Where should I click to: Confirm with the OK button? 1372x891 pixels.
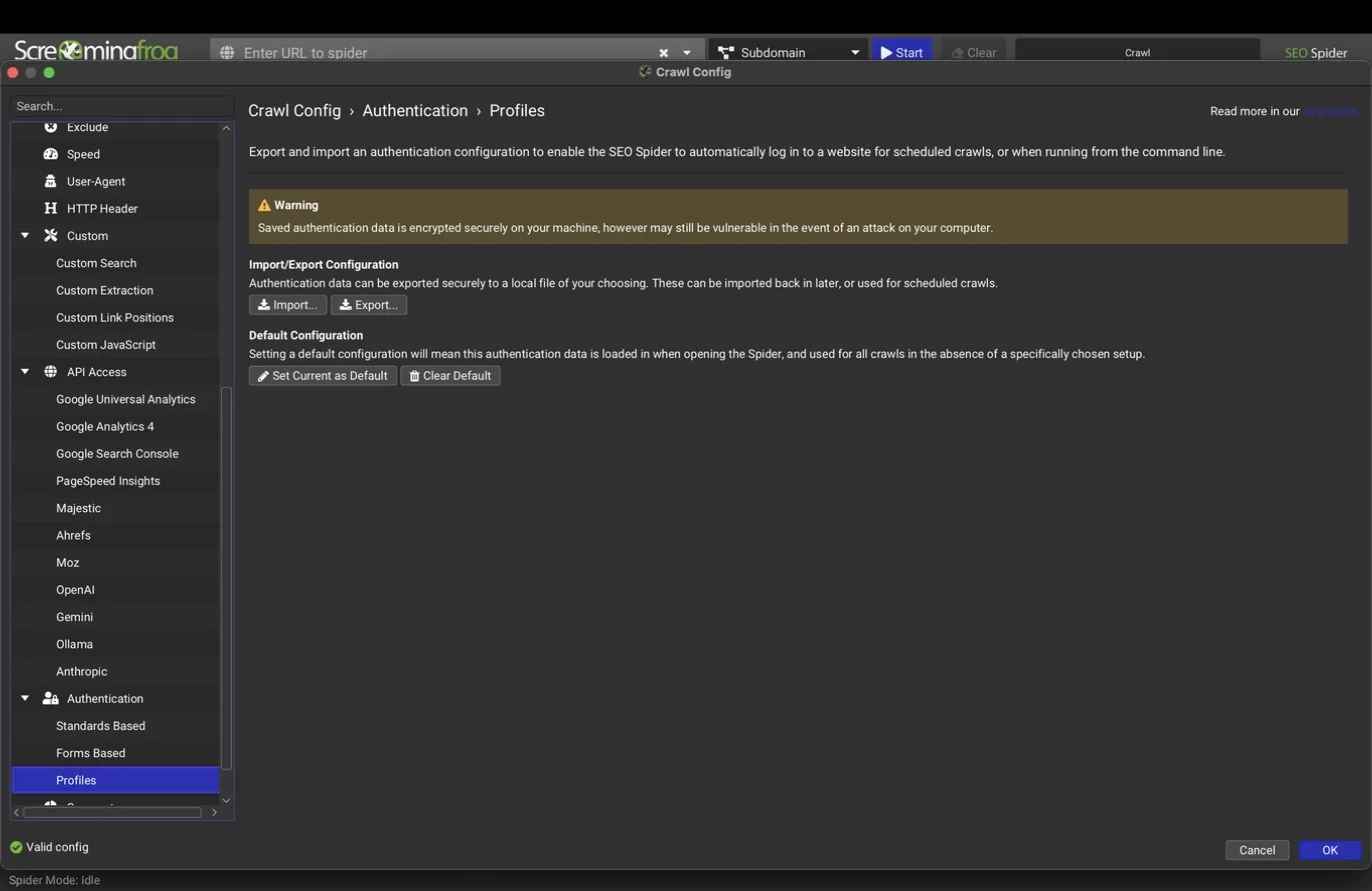(1330, 850)
